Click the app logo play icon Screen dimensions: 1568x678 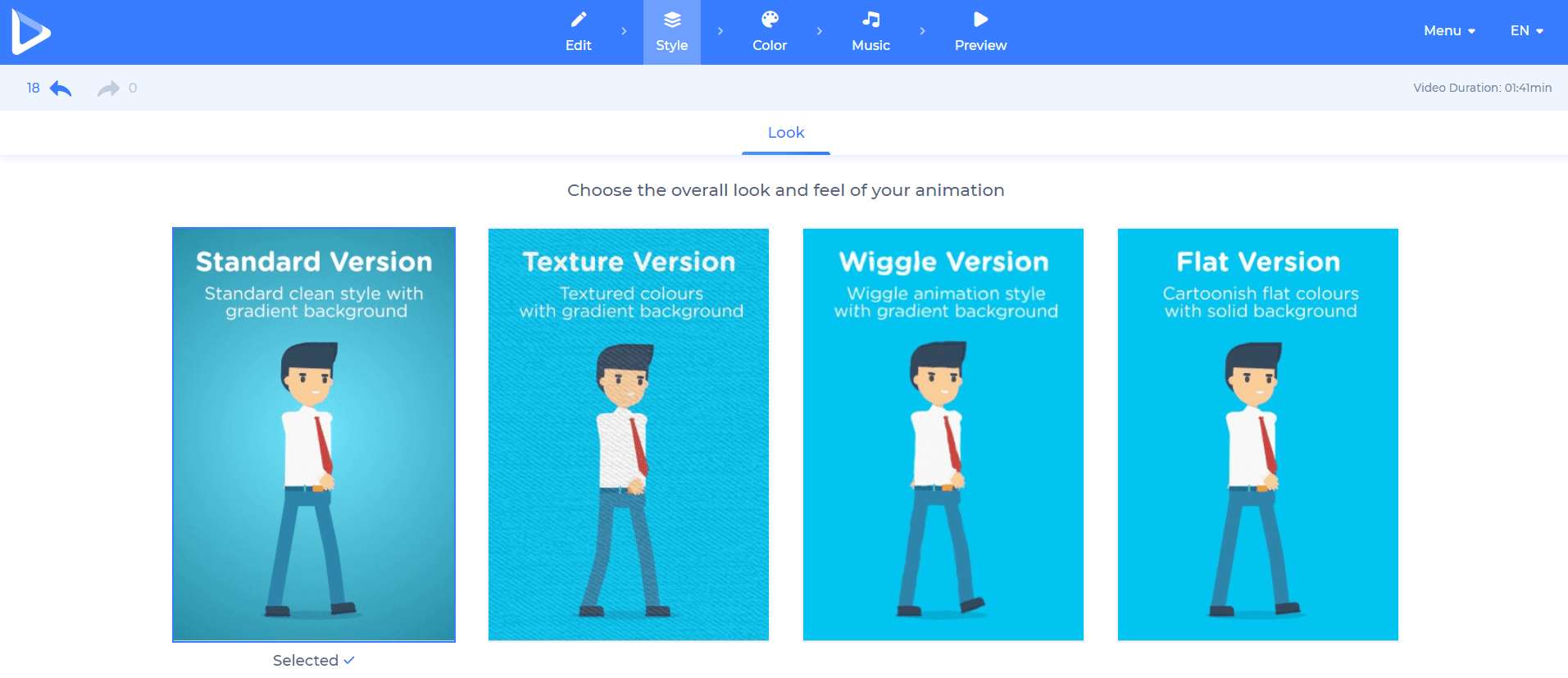(31, 32)
